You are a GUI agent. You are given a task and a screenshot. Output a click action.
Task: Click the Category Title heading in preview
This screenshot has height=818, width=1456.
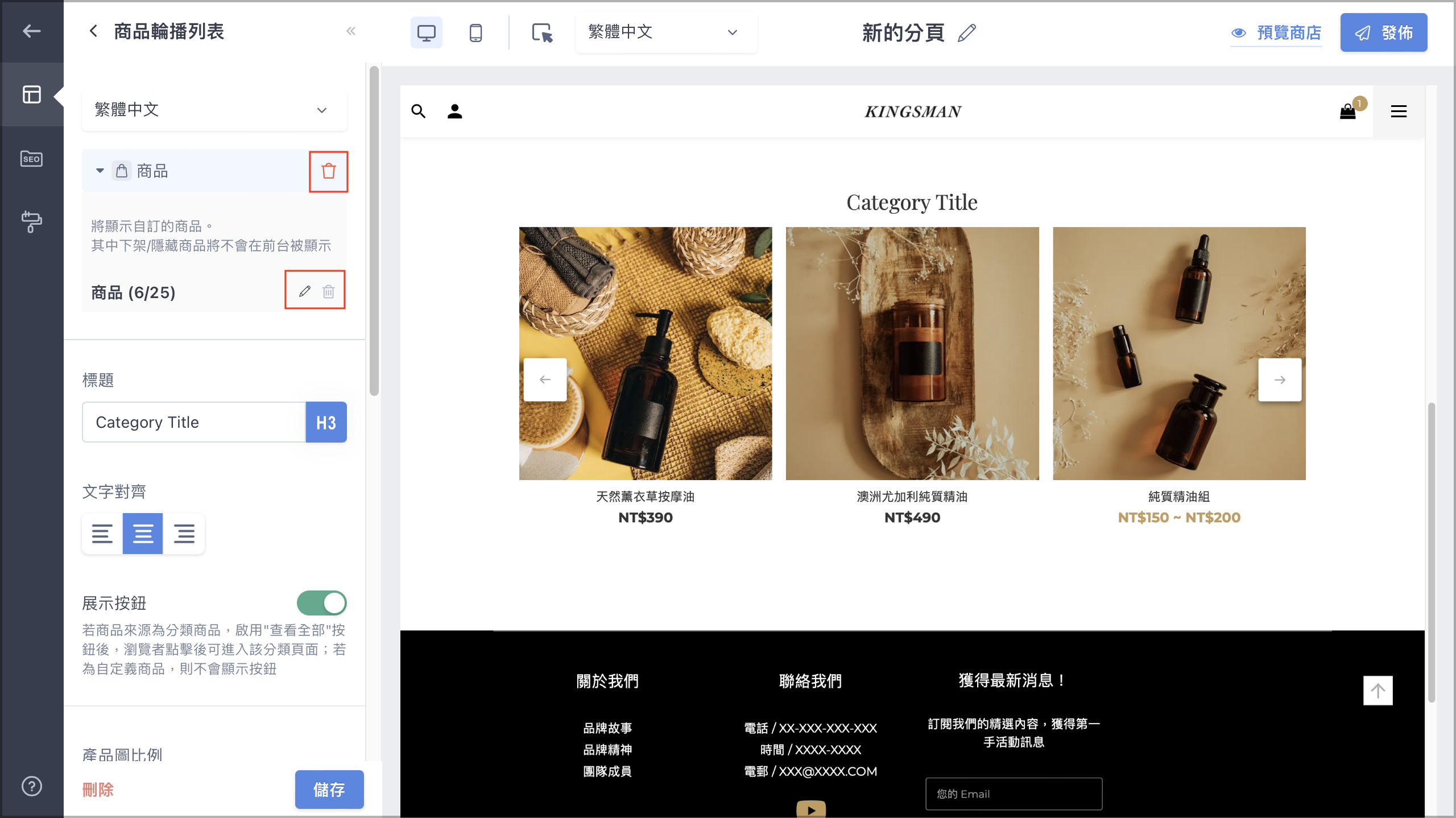point(912,203)
